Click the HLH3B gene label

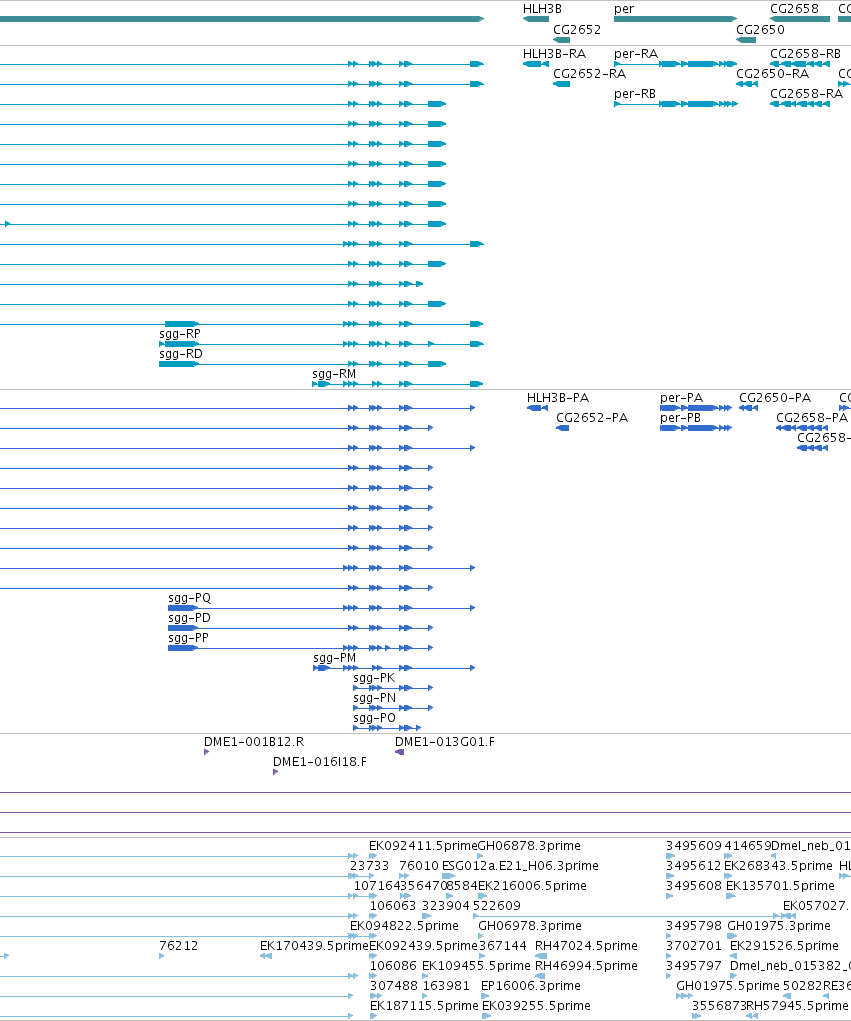click(x=542, y=9)
